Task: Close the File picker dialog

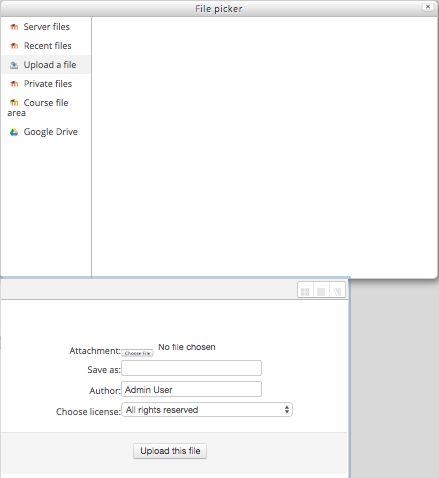Action: point(428,7)
